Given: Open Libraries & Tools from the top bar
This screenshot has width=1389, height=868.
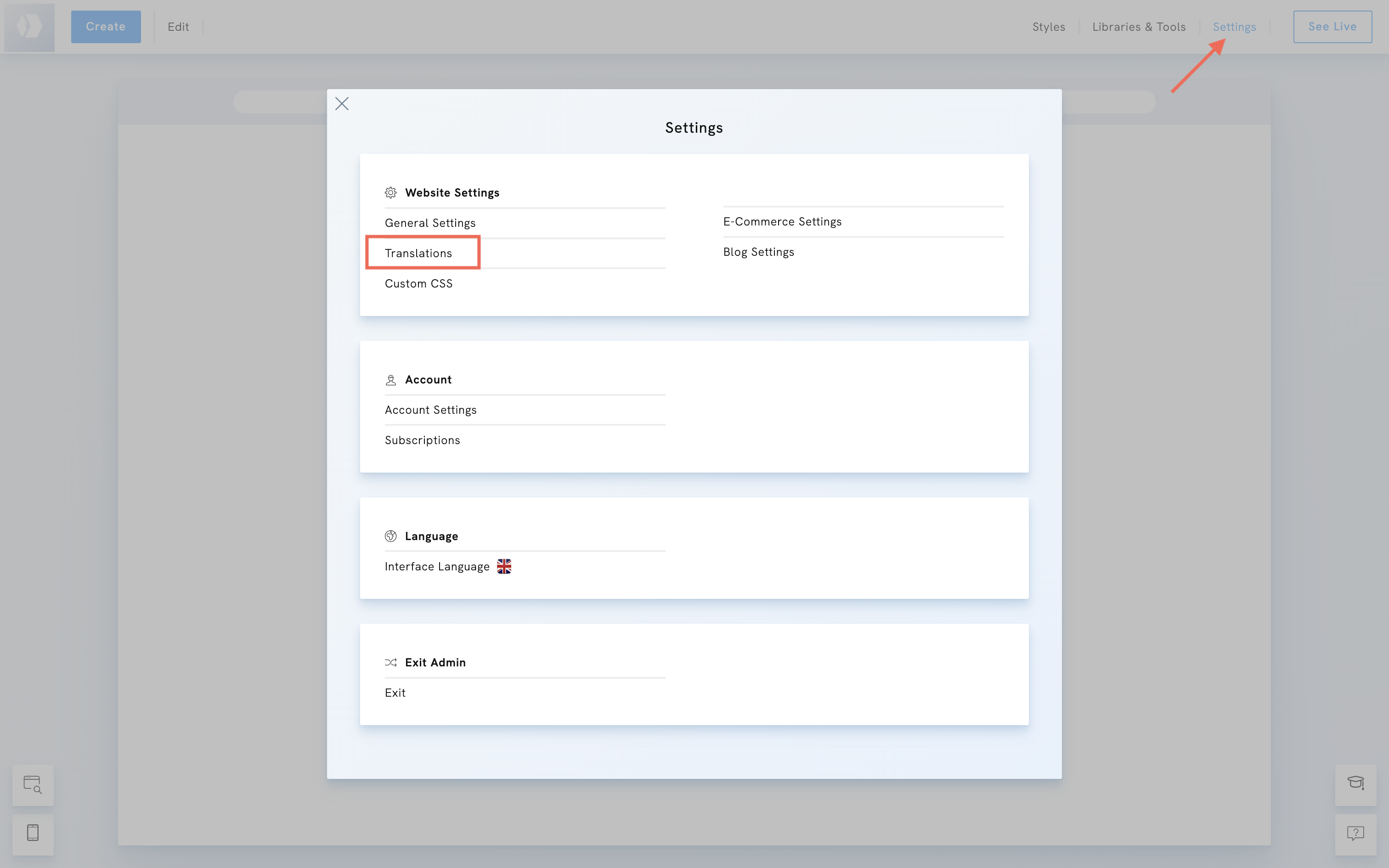Looking at the screenshot, I should tap(1139, 27).
